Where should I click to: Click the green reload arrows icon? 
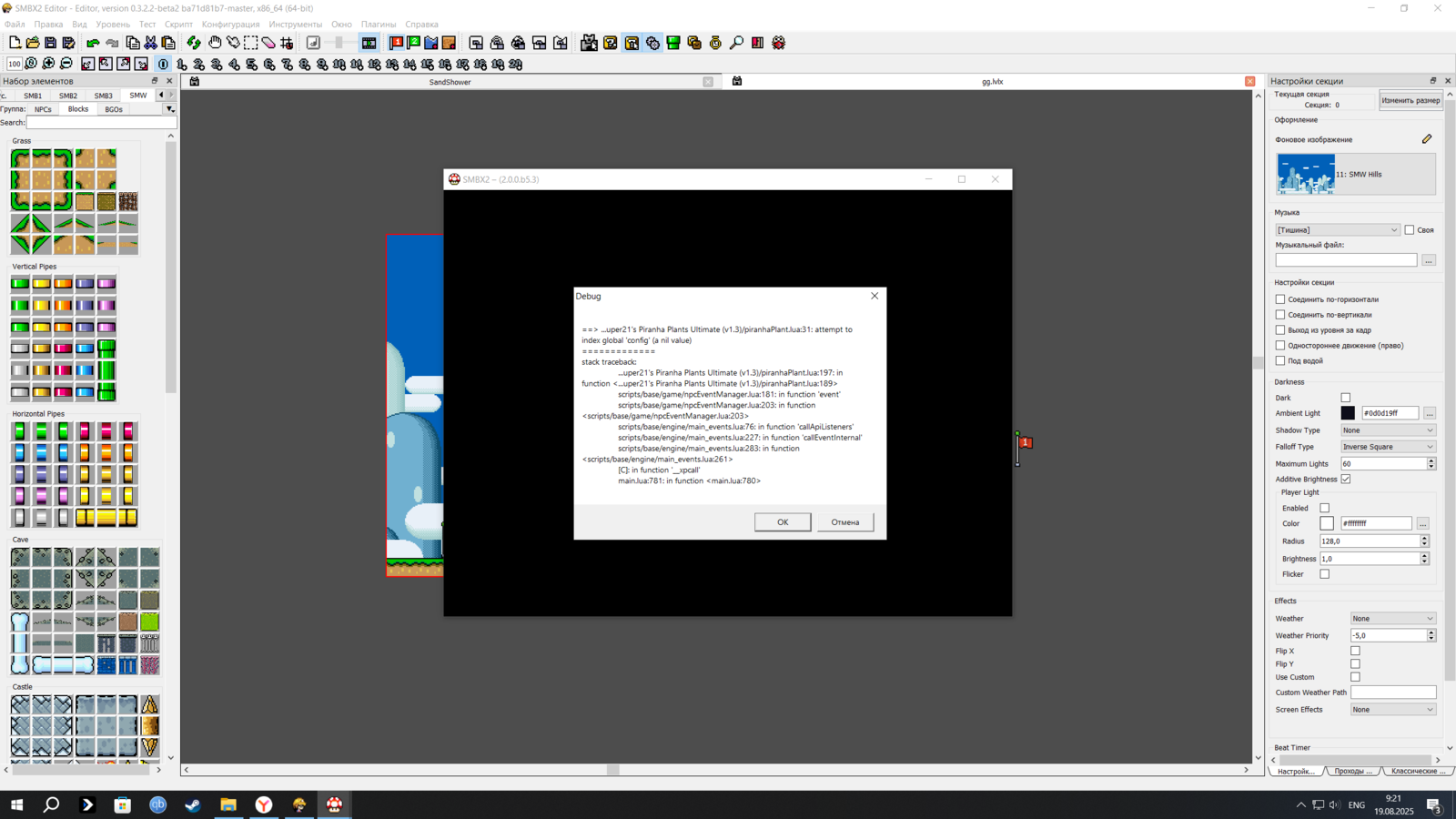point(194,43)
